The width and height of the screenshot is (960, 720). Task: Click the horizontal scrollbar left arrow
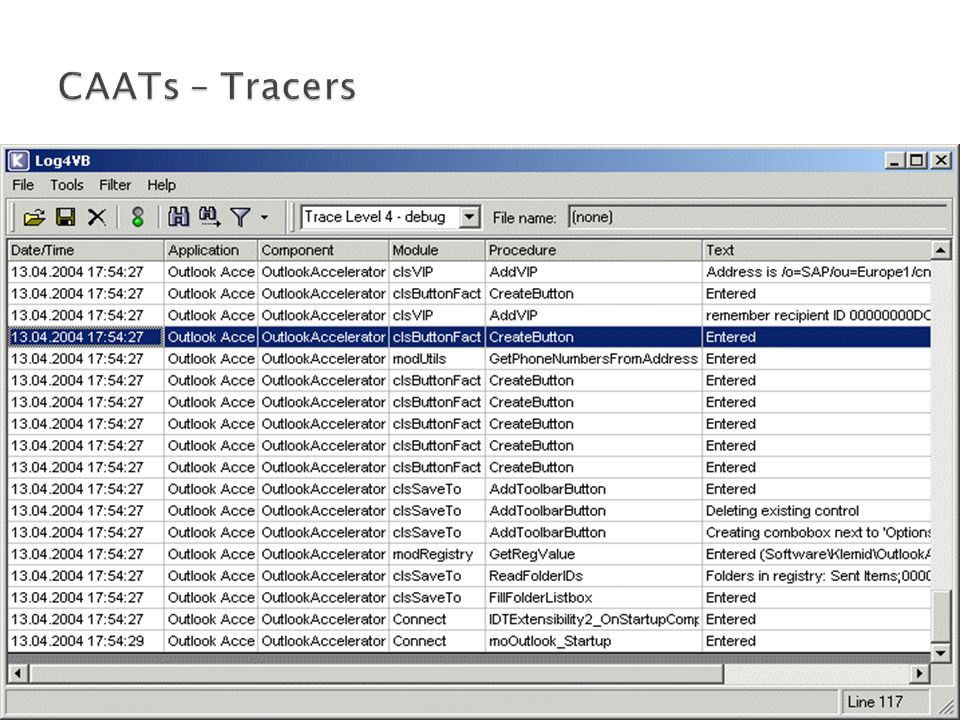[17, 673]
